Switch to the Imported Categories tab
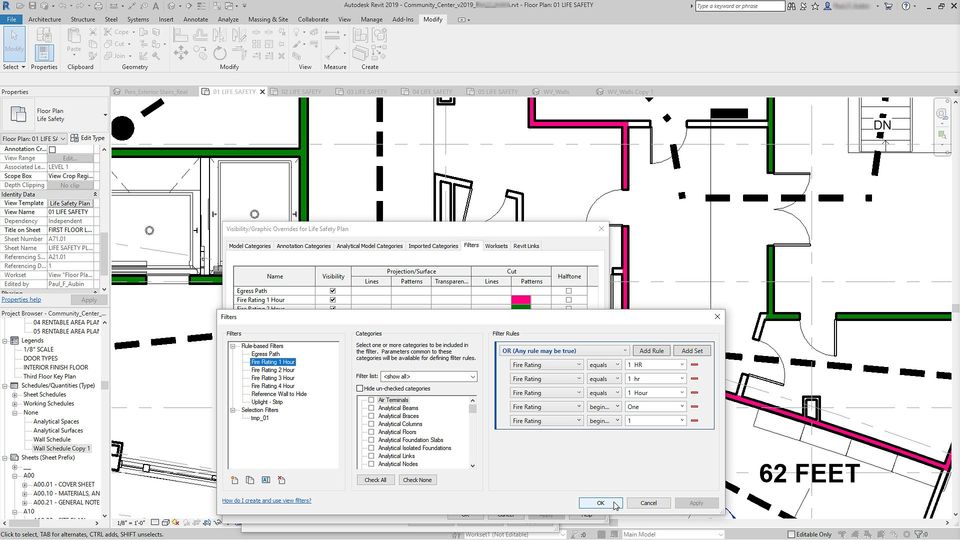The height and width of the screenshot is (540, 960). tap(433, 246)
